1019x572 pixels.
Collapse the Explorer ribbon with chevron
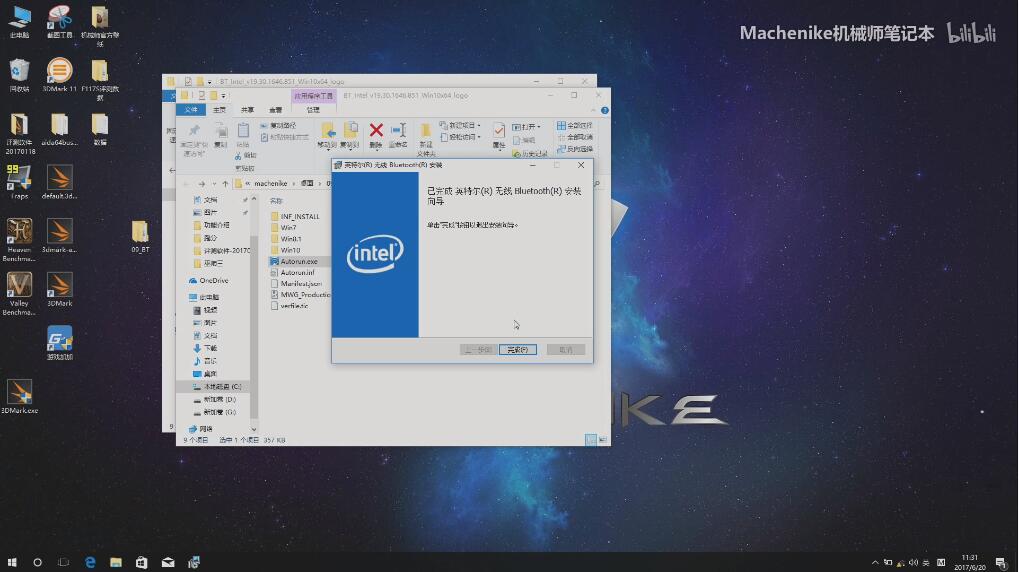coord(593,110)
